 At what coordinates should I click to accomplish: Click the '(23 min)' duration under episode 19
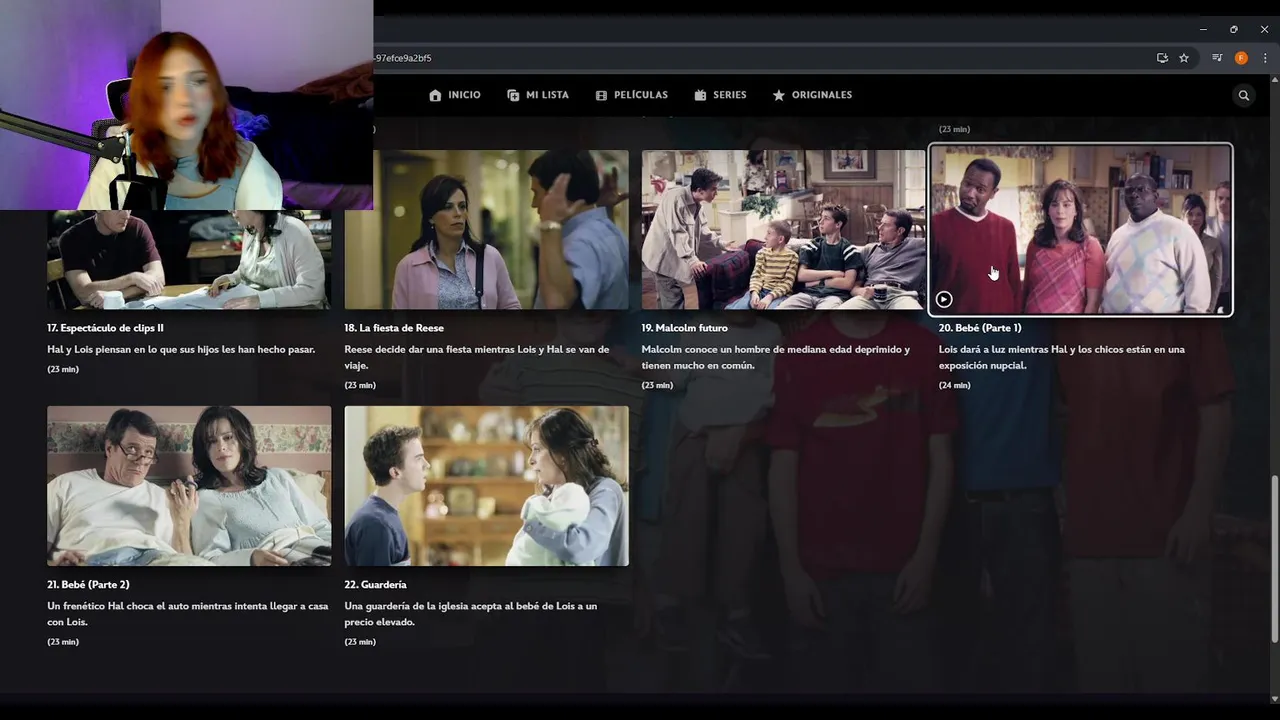657,386
